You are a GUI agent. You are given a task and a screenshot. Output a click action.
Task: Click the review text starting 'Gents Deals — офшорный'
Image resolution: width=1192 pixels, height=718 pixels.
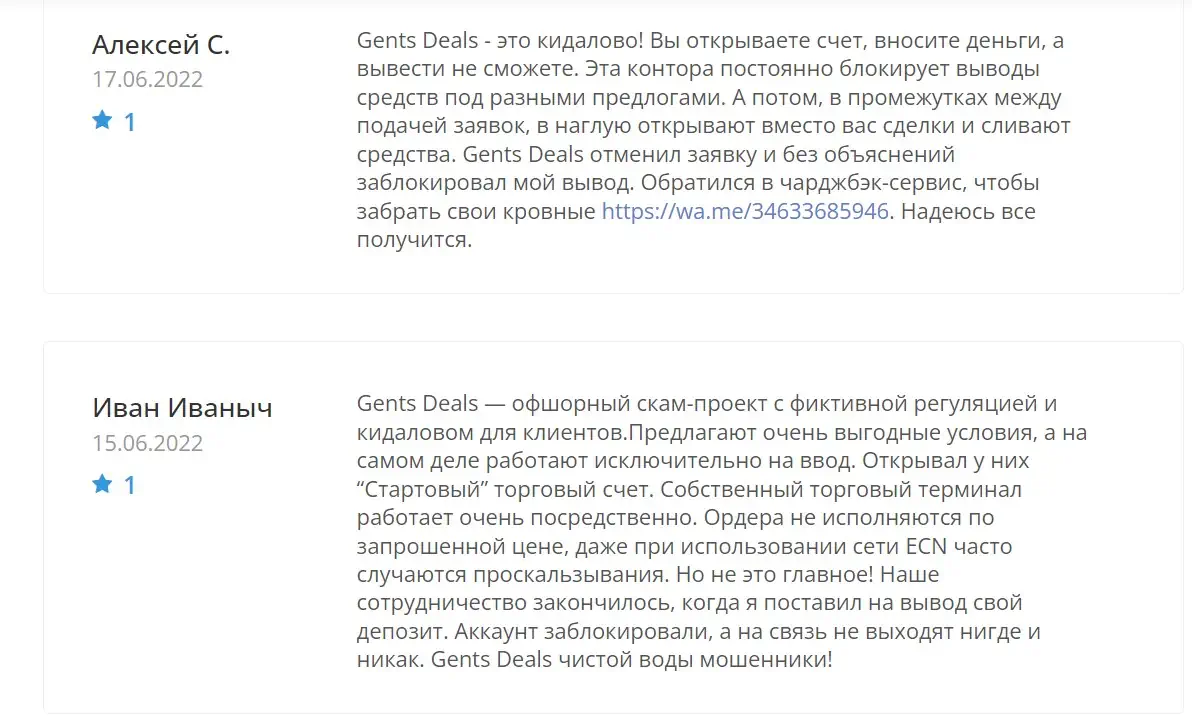tap(722, 531)
